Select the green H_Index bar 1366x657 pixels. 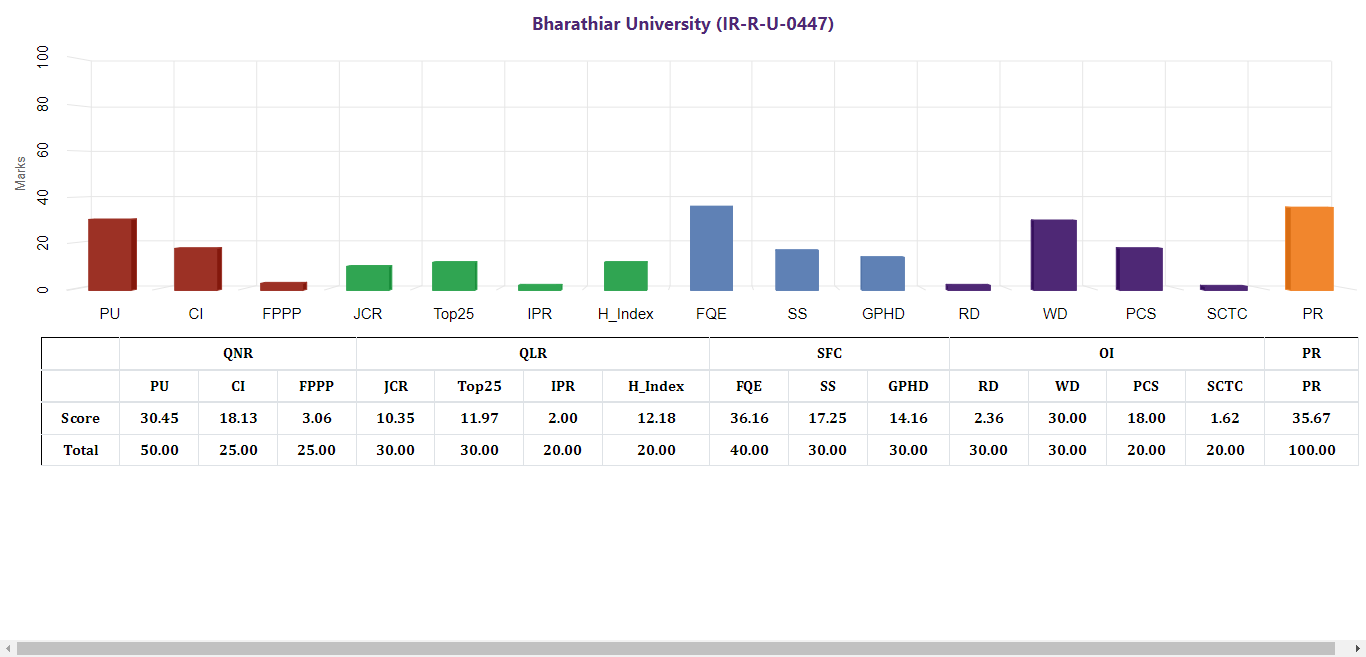coord(625,276)
